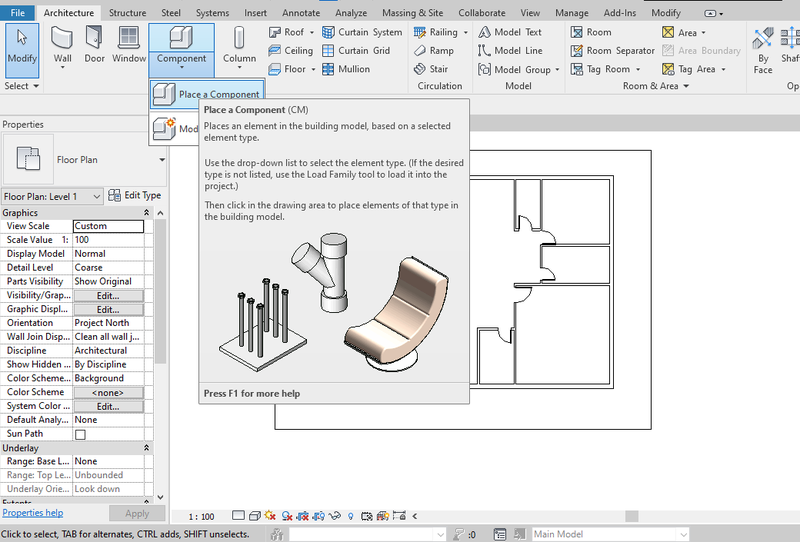
Task: Click the 1 : 100 view scale
Action: 201,516
